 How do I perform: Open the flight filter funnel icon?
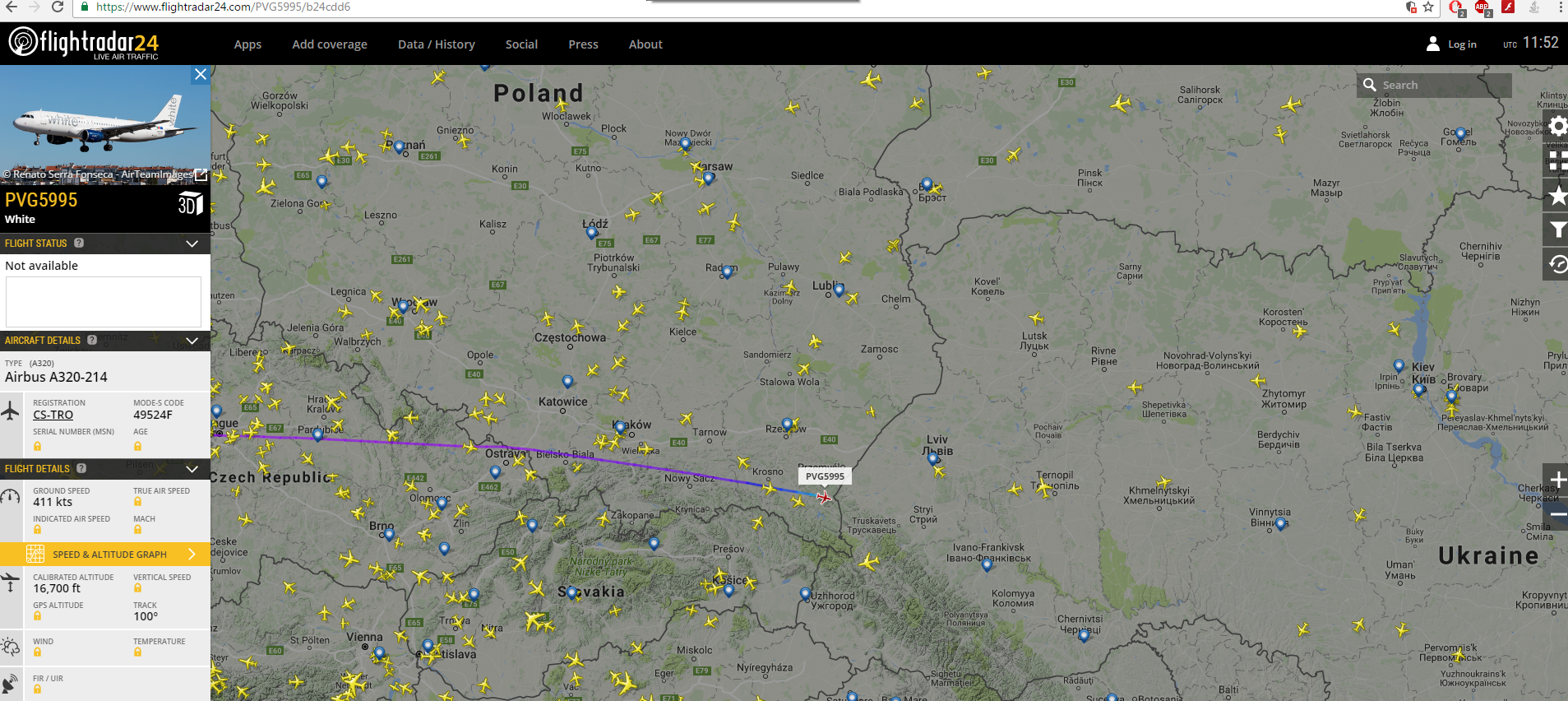(1557, 230)
